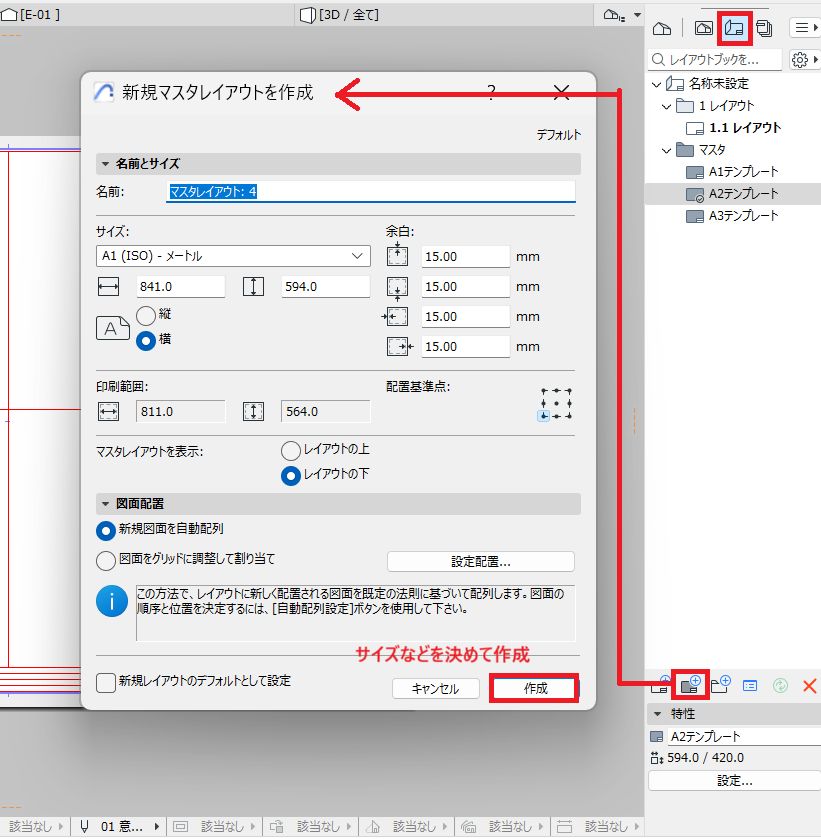Select the bottom-left anchor point
821x839 pixels.
point(543,416)
